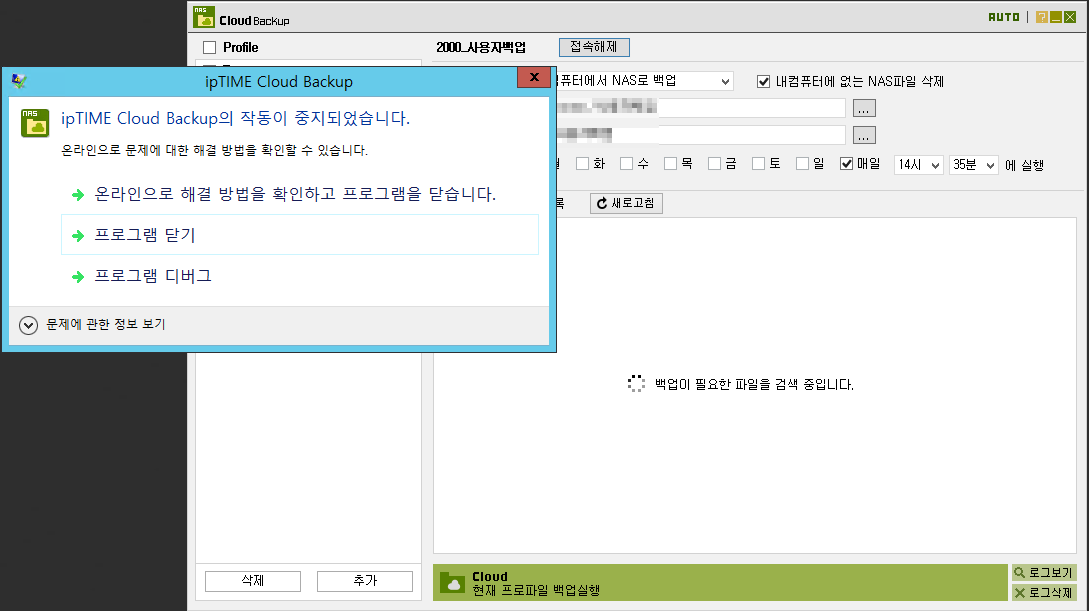This screenshot has height=611, width=1089.
Task: Open help via the question mark icon
Action: [x=1041, y=17]
